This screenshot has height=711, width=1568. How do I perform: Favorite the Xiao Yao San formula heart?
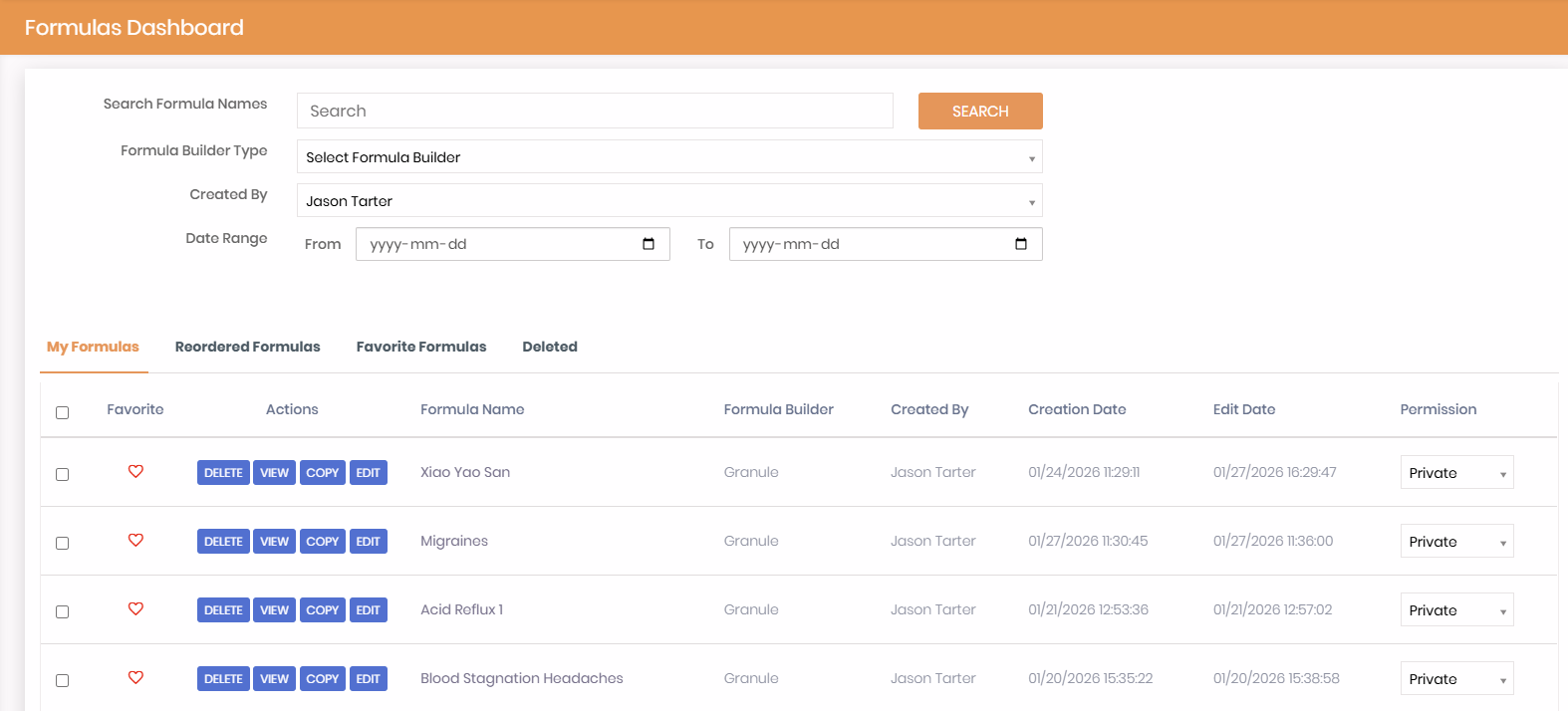pos(135,472)
